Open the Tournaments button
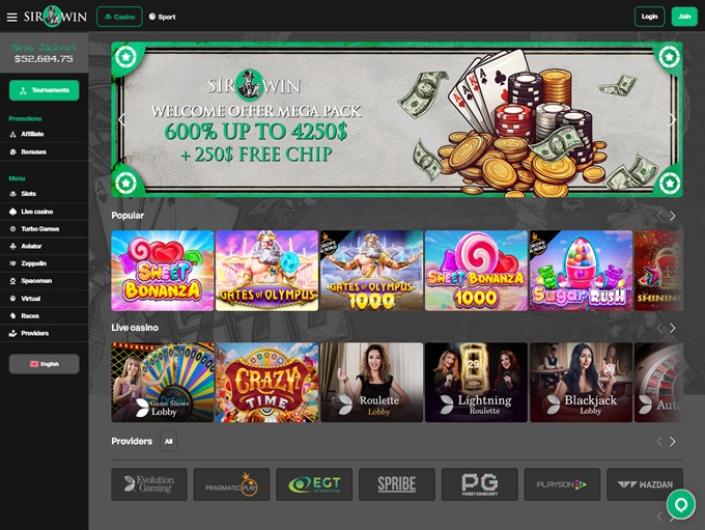Image resolution: width=705 pixels, height=530 pixels. point(44,90)
